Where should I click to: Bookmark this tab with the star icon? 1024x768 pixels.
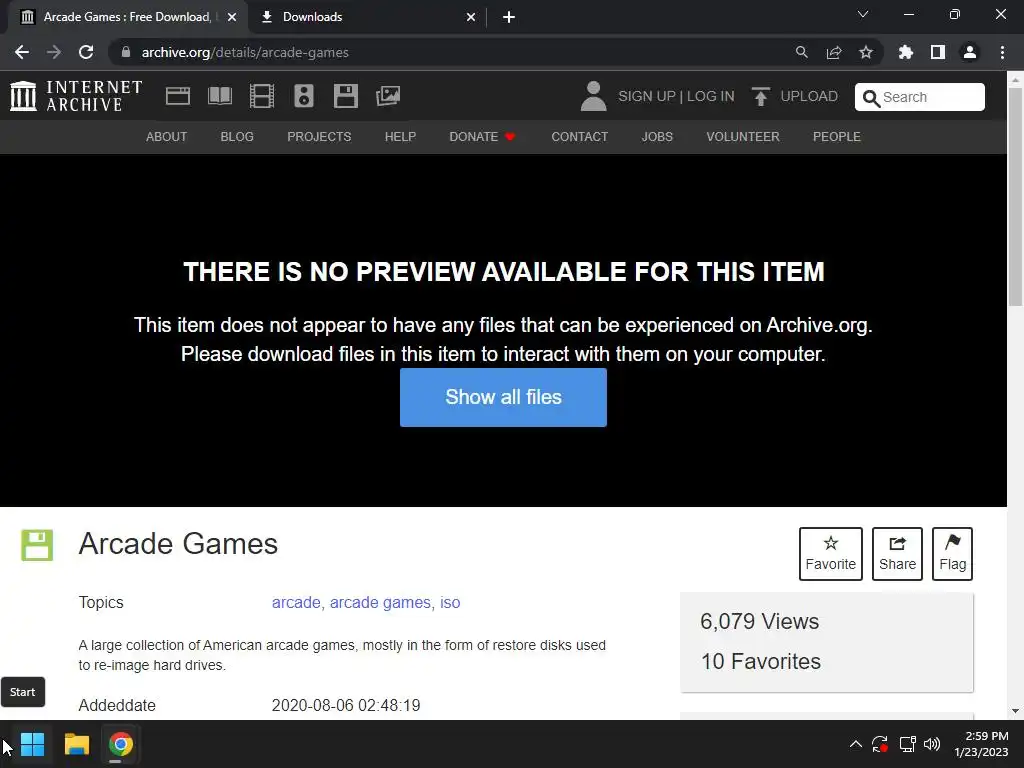(866, 52)
